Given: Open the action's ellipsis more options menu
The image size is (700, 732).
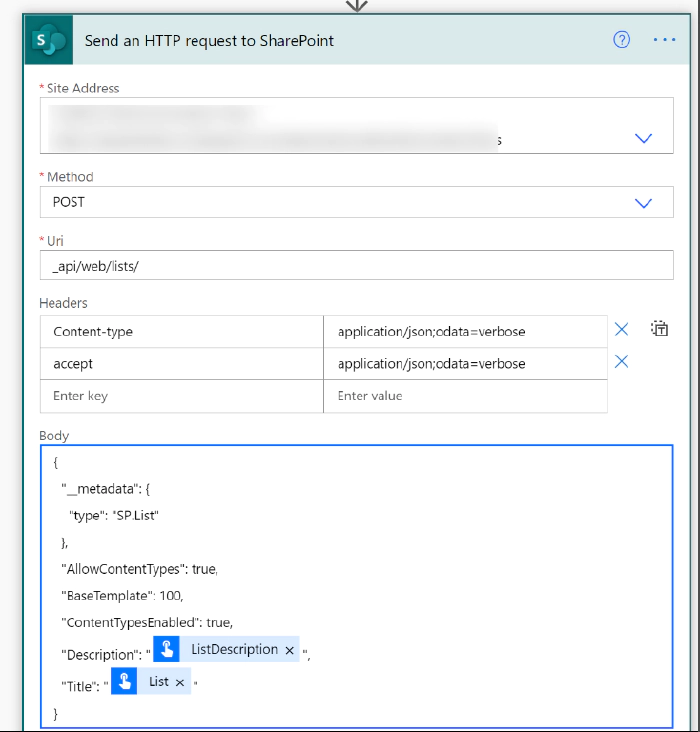Looking at the screenshot, I should click(x=664, y=40).
